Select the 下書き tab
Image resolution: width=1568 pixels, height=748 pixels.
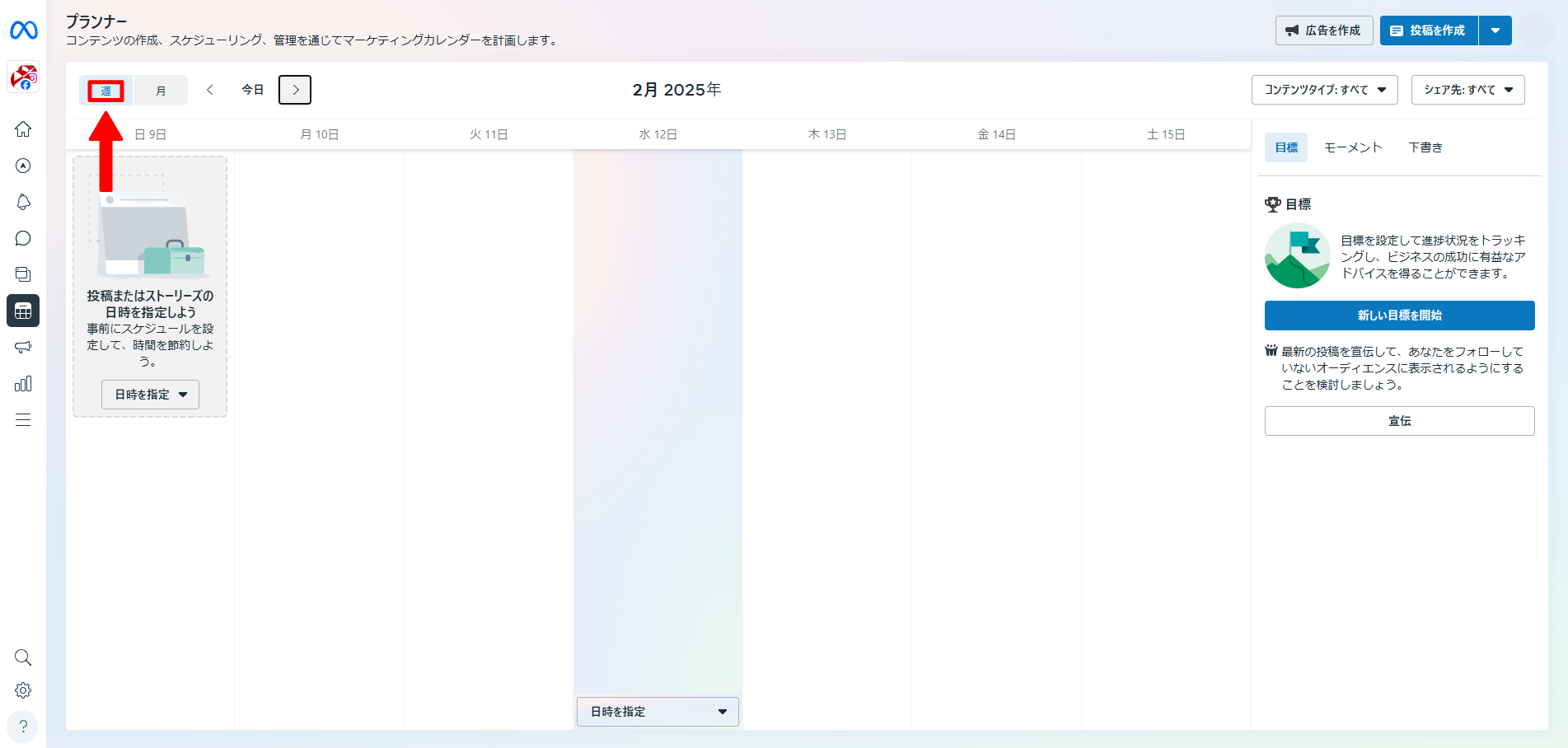tap(1425, 147)
